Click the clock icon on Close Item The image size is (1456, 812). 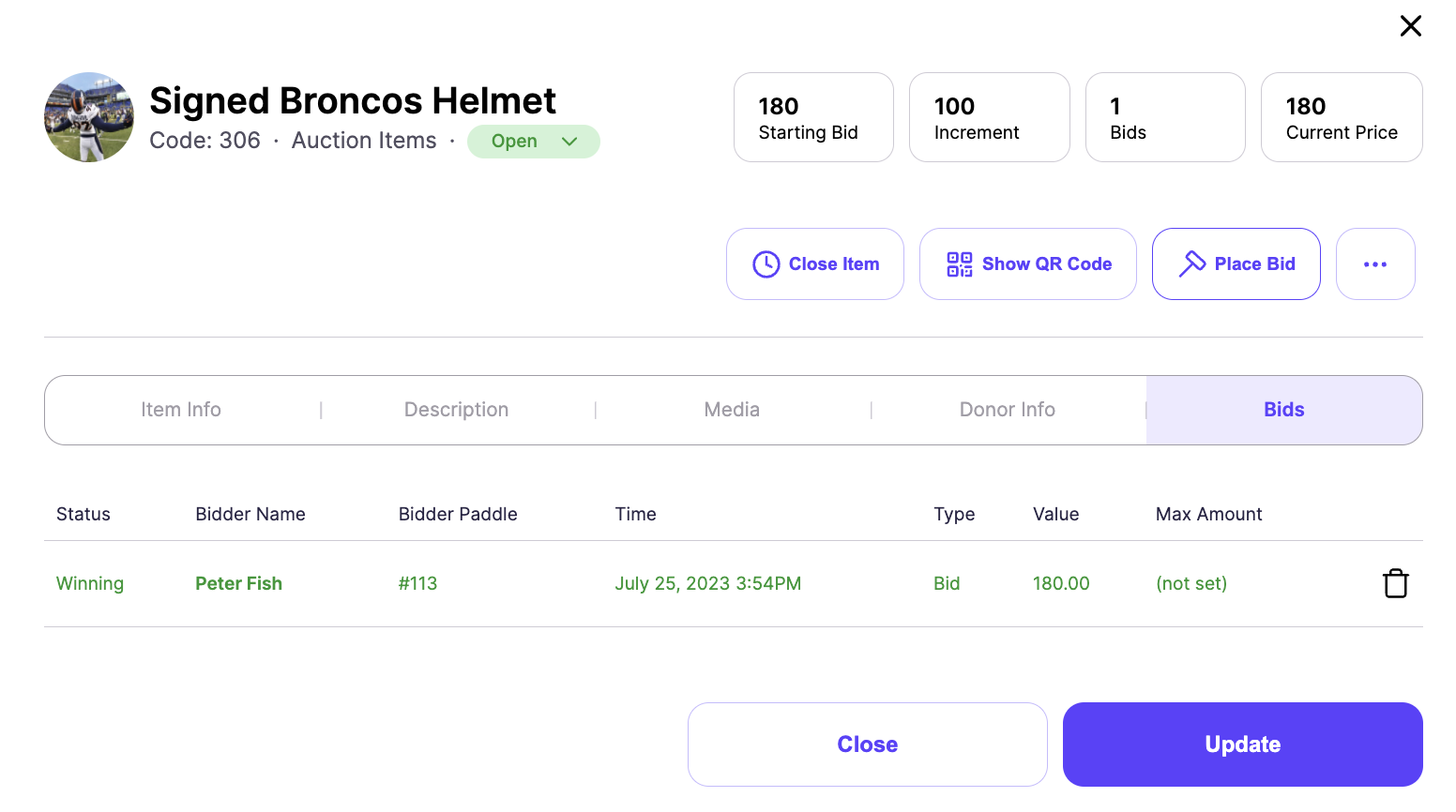coord(766,264)
